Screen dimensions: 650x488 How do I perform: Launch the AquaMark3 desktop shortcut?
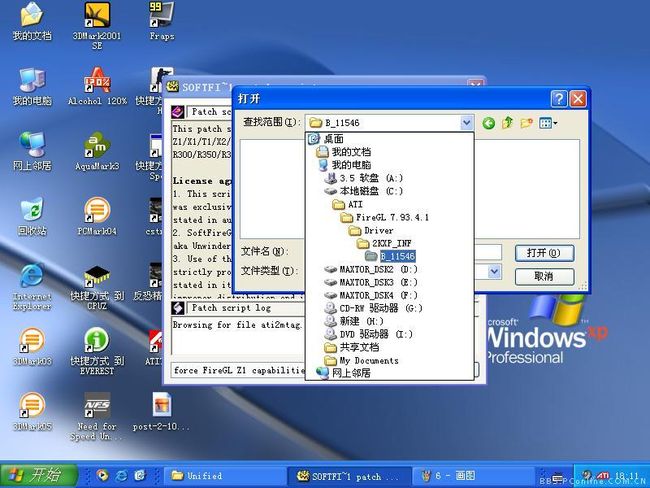(x=97, y=151)
